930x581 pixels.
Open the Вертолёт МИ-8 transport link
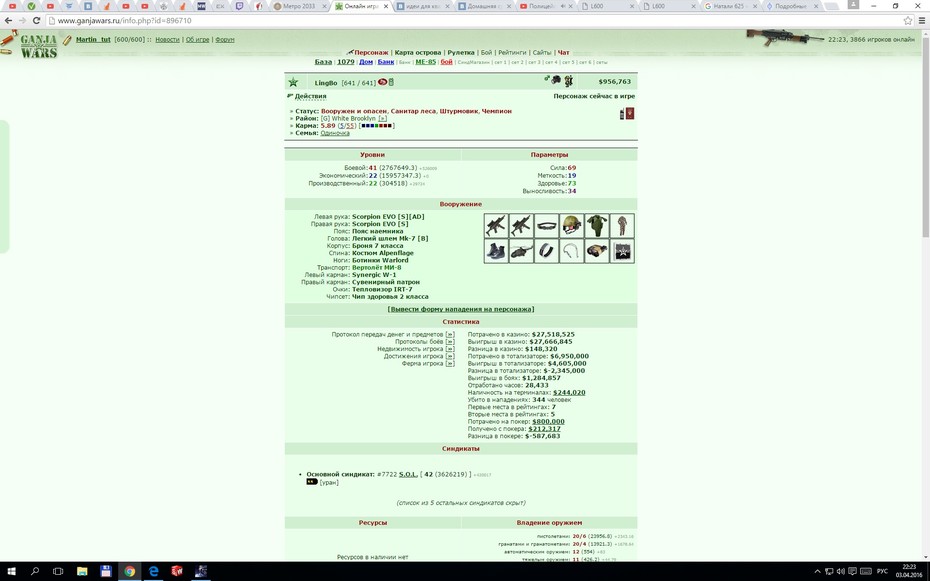coord(376,267)
